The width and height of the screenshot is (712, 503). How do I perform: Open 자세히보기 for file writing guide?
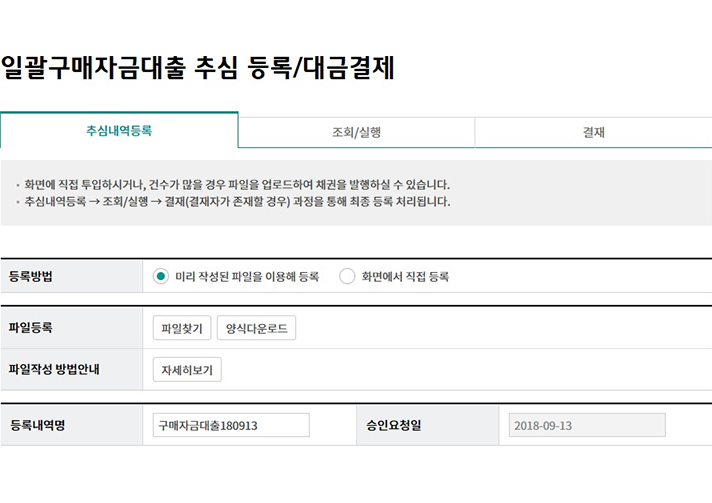187,370
